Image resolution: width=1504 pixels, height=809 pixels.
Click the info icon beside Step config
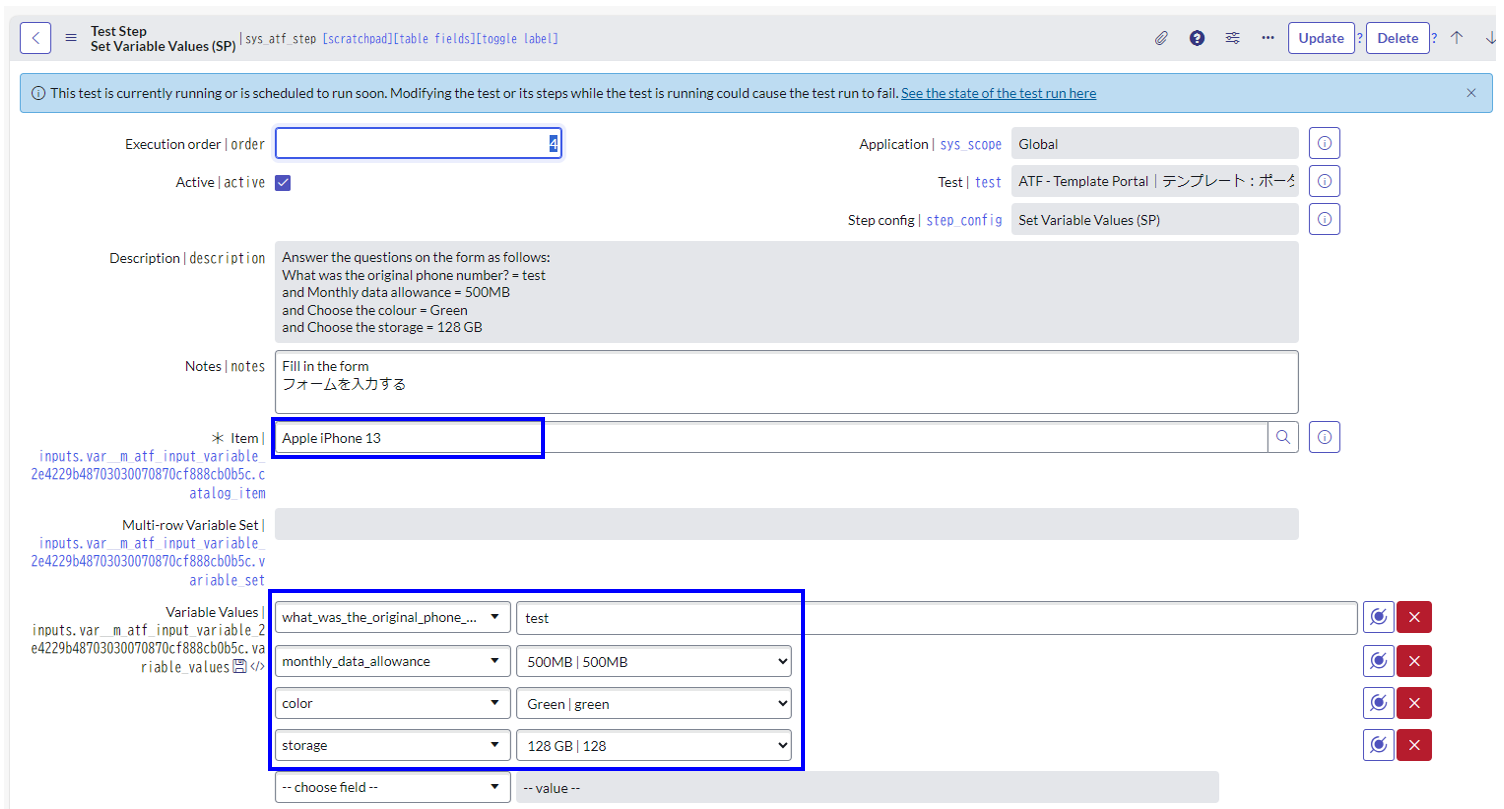[1325, 218]
